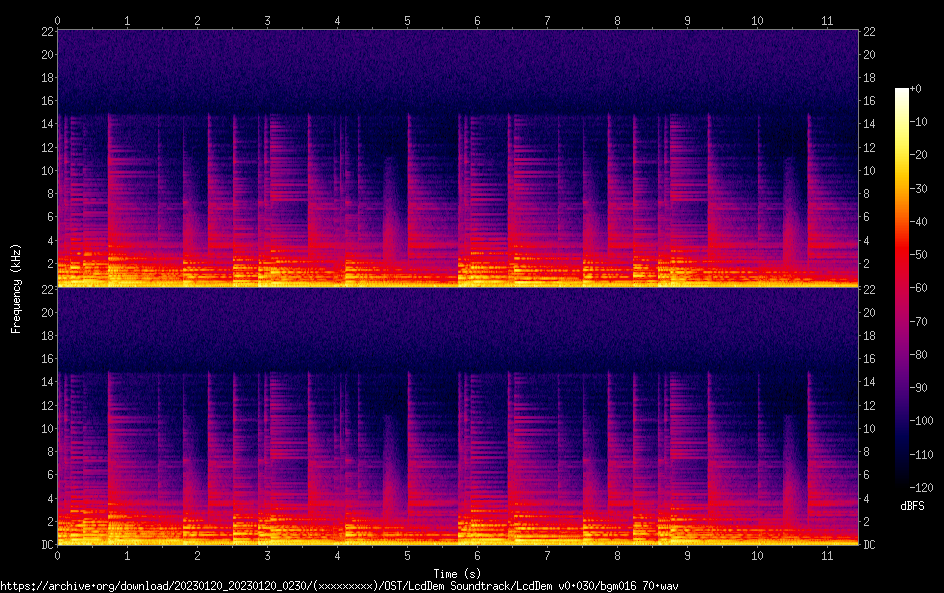Click the upper channel's 16 kHz left axis label

point(46,100)
